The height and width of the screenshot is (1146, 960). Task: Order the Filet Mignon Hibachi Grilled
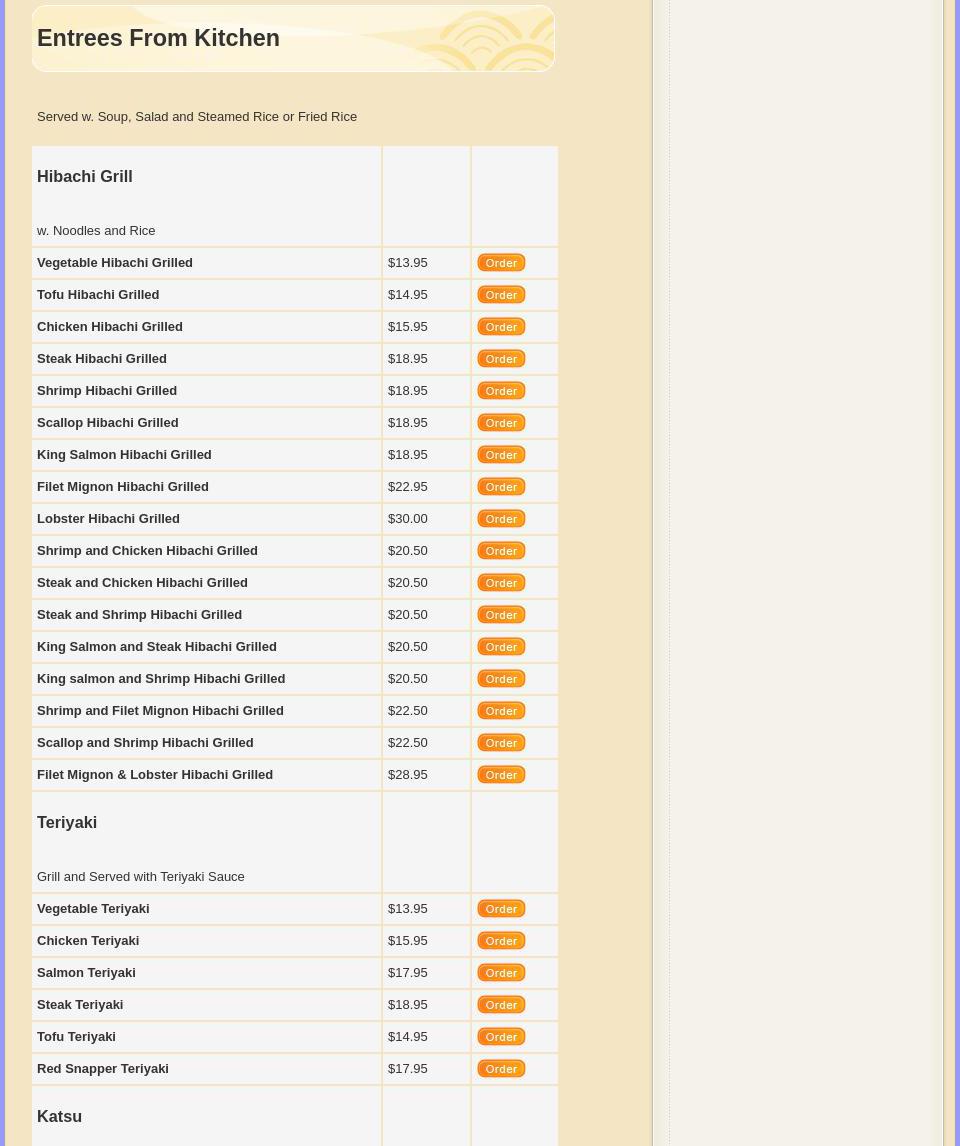point(501,487)
